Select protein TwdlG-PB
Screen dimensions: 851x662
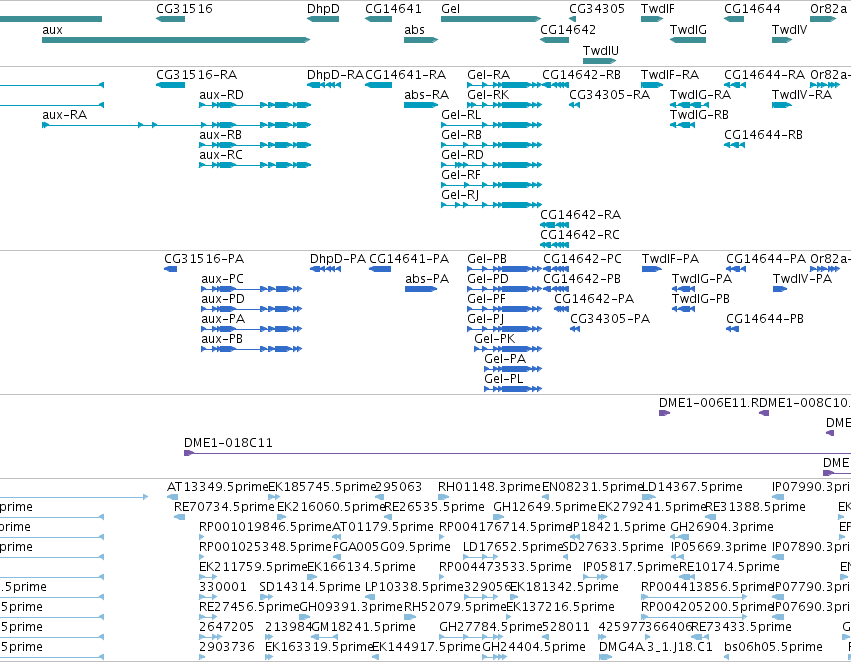point(701,299)
